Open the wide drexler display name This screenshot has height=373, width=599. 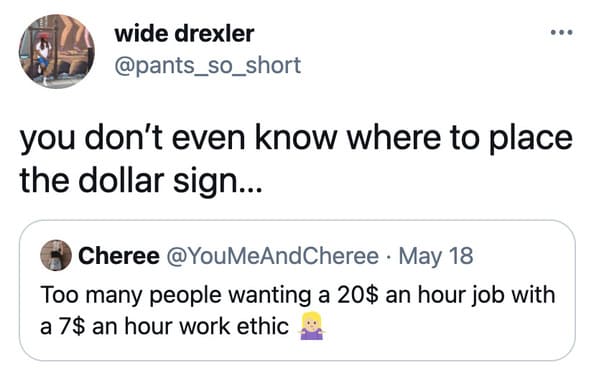click(184, 34)
